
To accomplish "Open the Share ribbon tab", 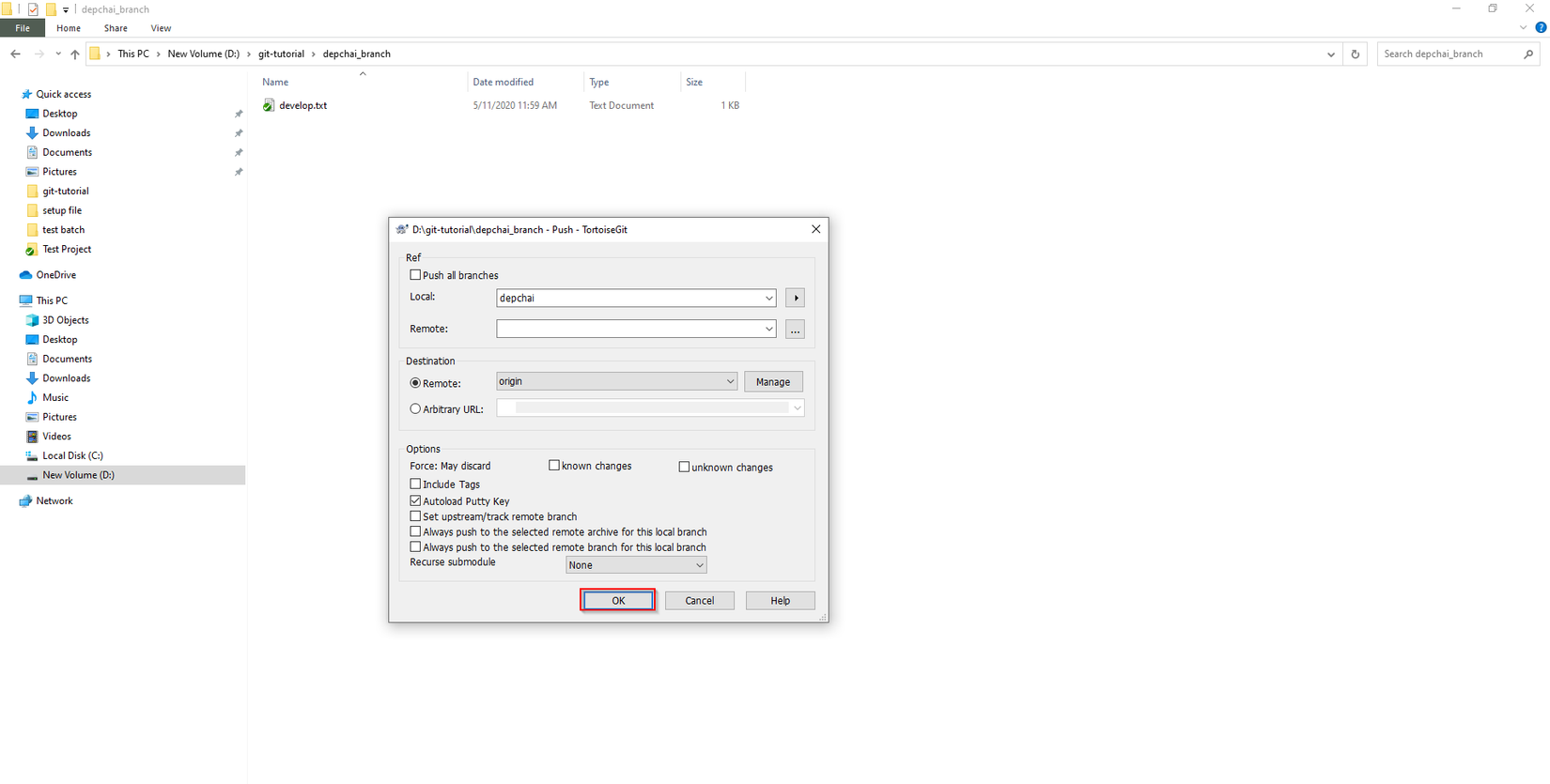I will click(x=116, y=28).
